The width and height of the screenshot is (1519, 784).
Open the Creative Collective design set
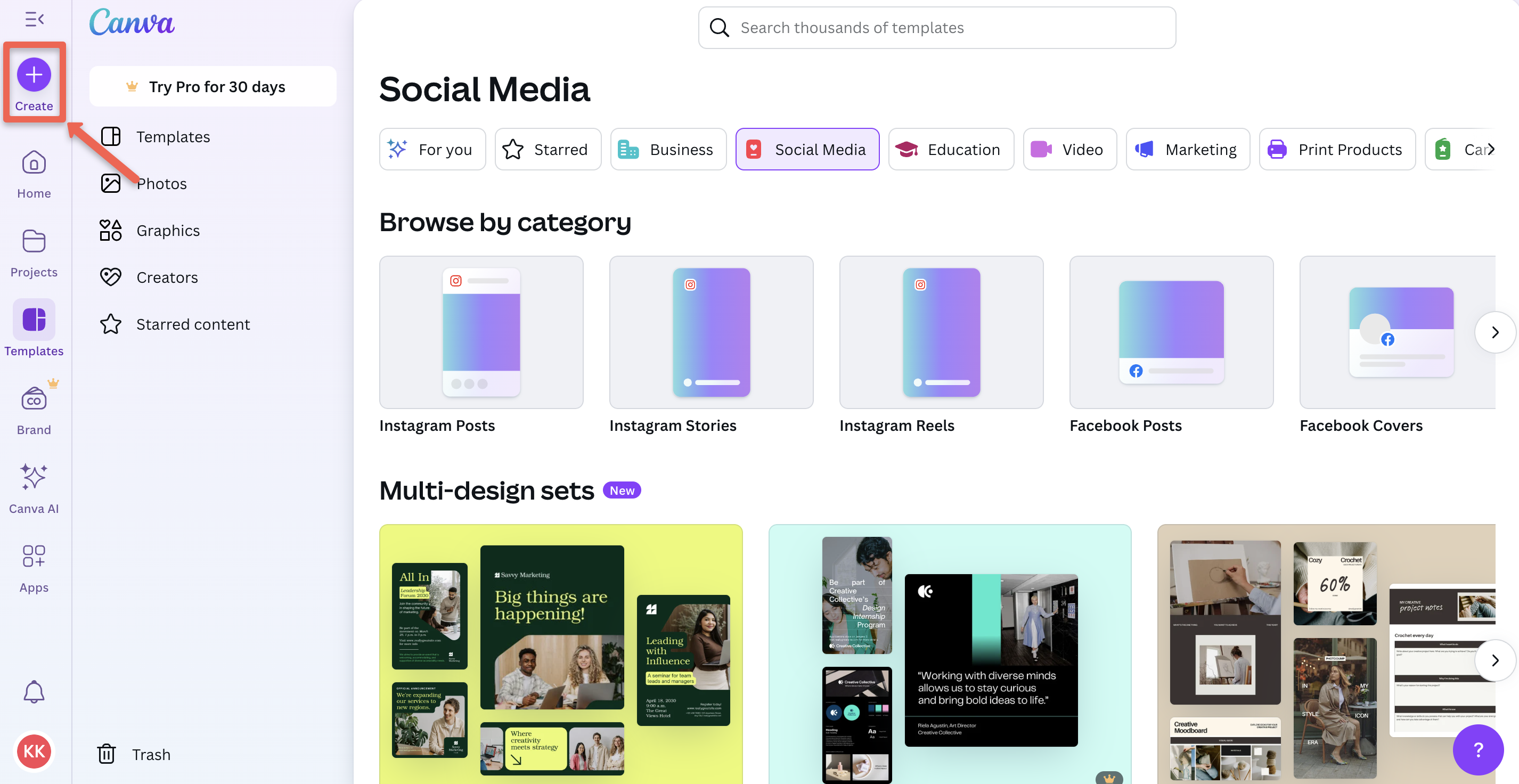[x=950, y=655]
